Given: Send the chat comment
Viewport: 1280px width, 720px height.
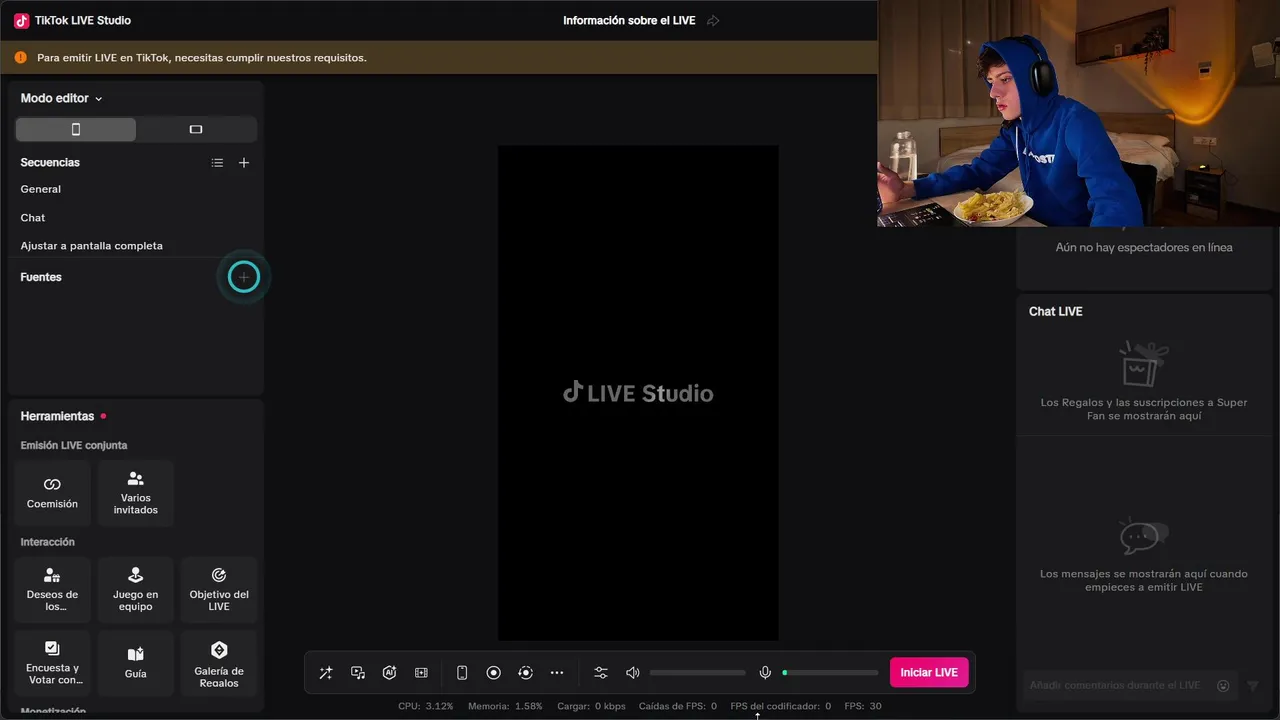Looking at the screenshot, I should click(x=1253, y=686).
